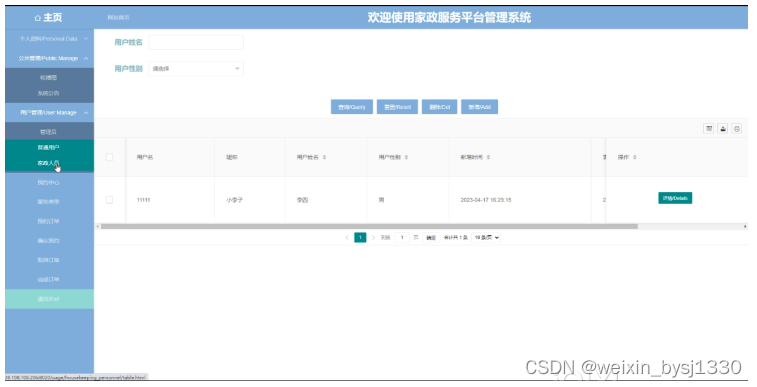Focus the page number jump input

(402, 237)
